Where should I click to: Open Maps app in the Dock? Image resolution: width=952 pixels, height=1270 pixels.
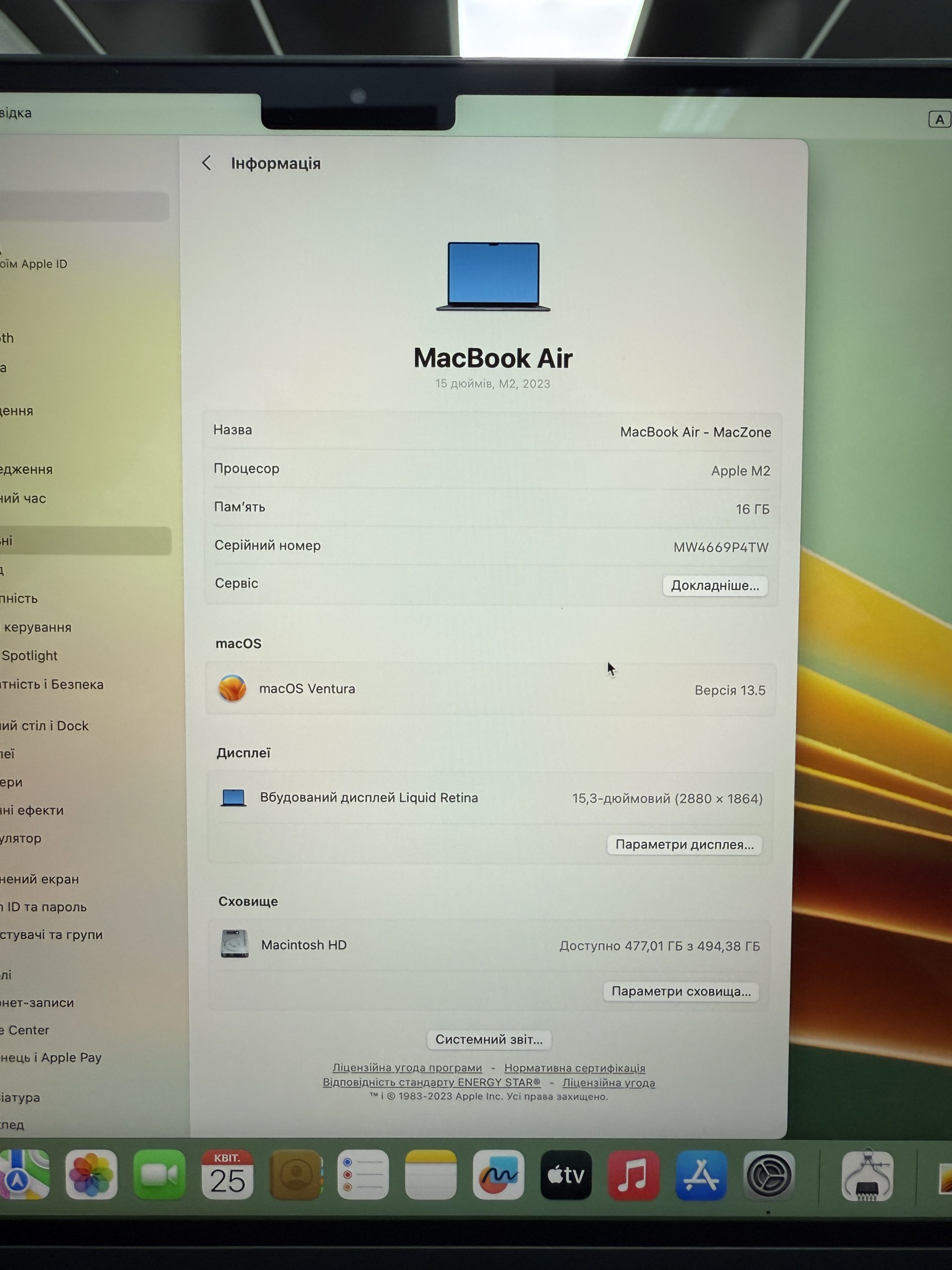point(24,1175)
